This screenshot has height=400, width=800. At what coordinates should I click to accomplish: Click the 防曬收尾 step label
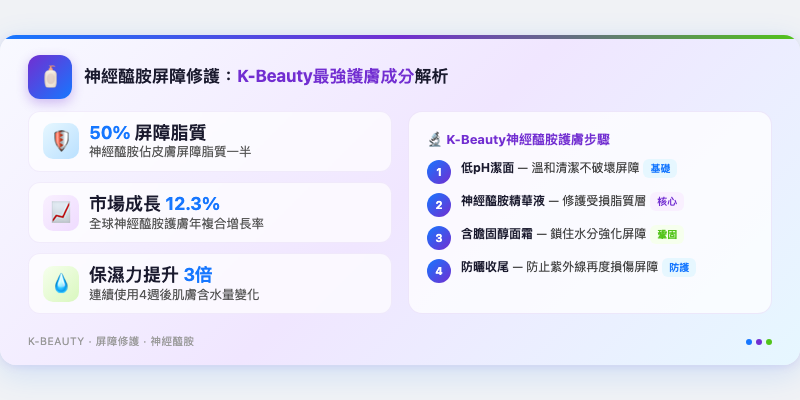click(x=485, y=267)
